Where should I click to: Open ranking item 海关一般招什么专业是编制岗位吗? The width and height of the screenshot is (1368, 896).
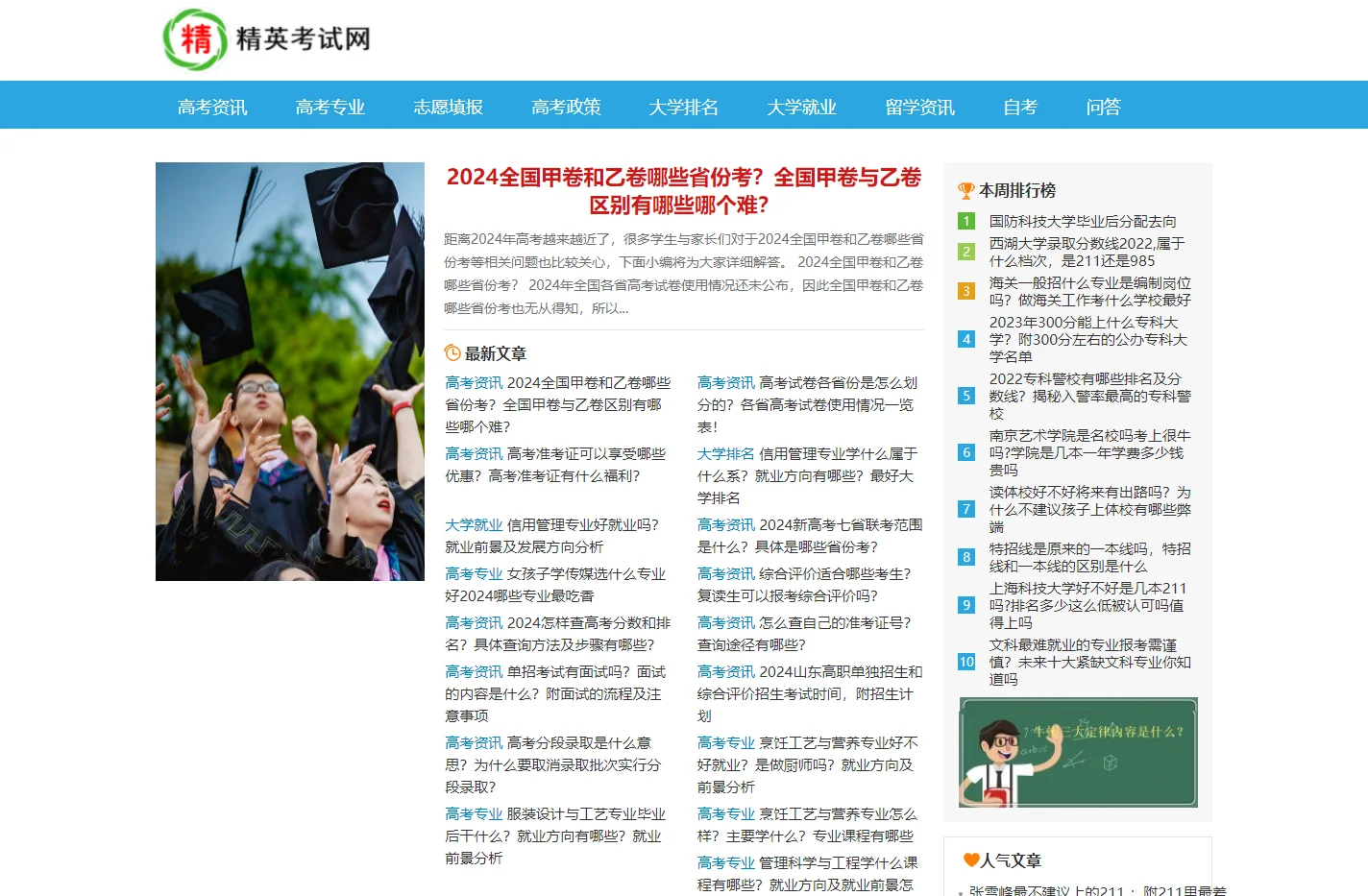[x=1090, y=291]
